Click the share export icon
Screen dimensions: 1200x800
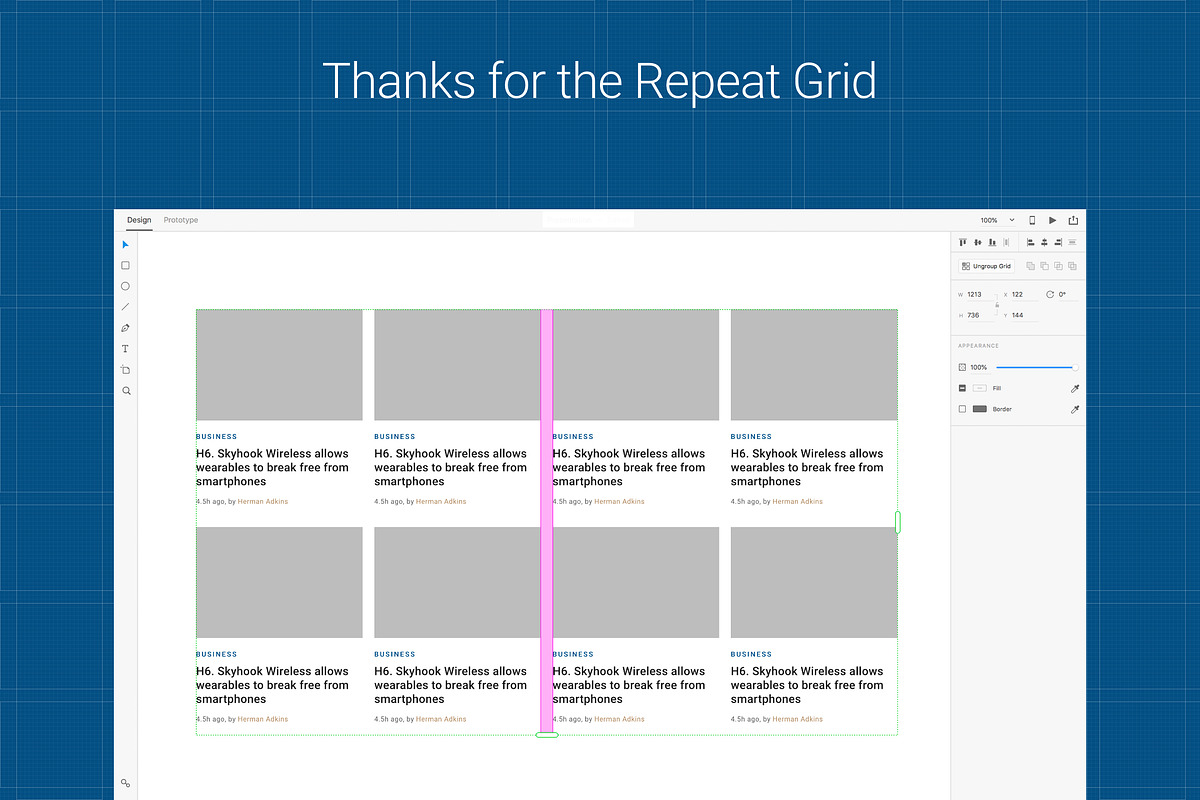pos(1073,220)
